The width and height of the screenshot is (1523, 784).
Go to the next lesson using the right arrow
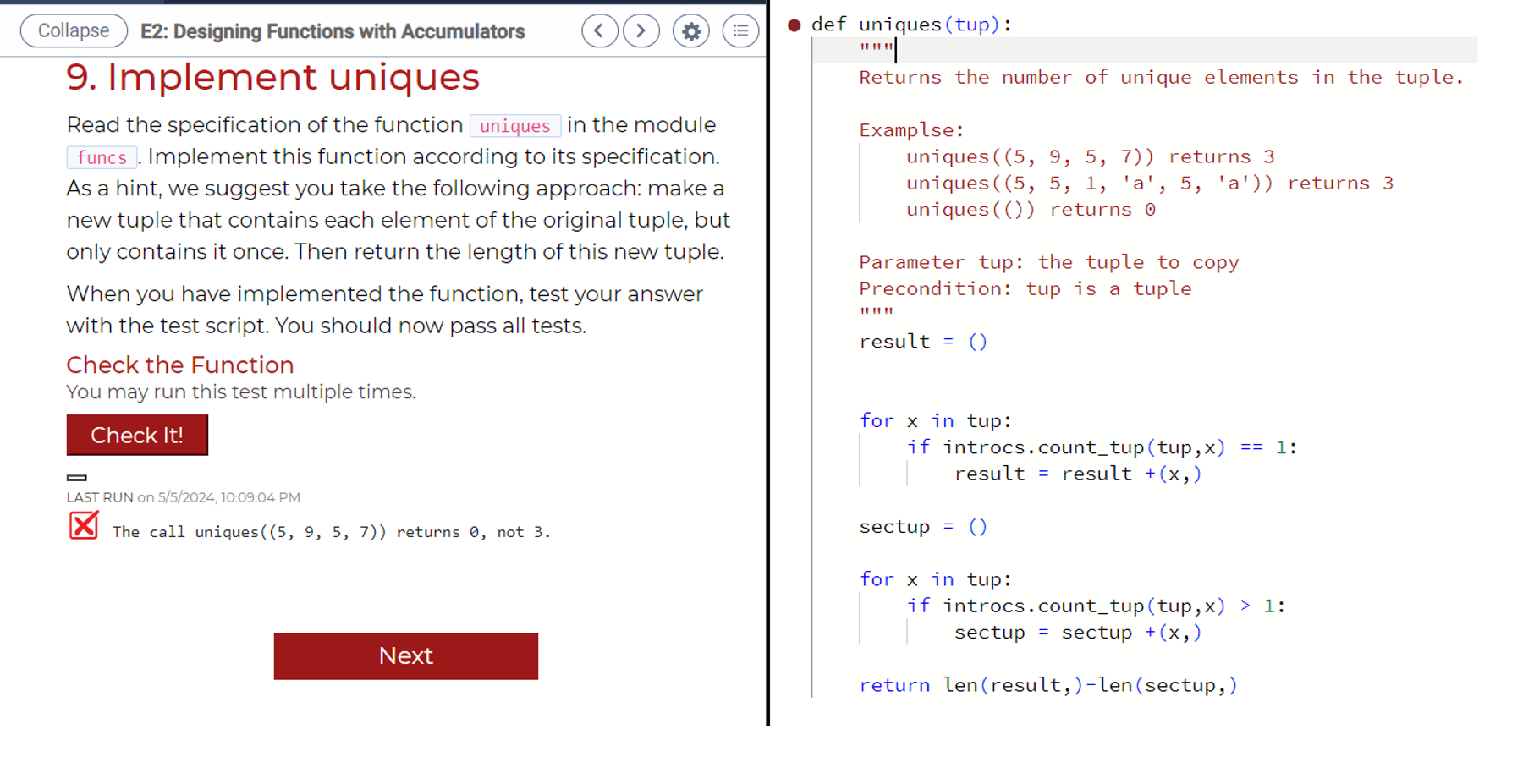coord(641,30)
